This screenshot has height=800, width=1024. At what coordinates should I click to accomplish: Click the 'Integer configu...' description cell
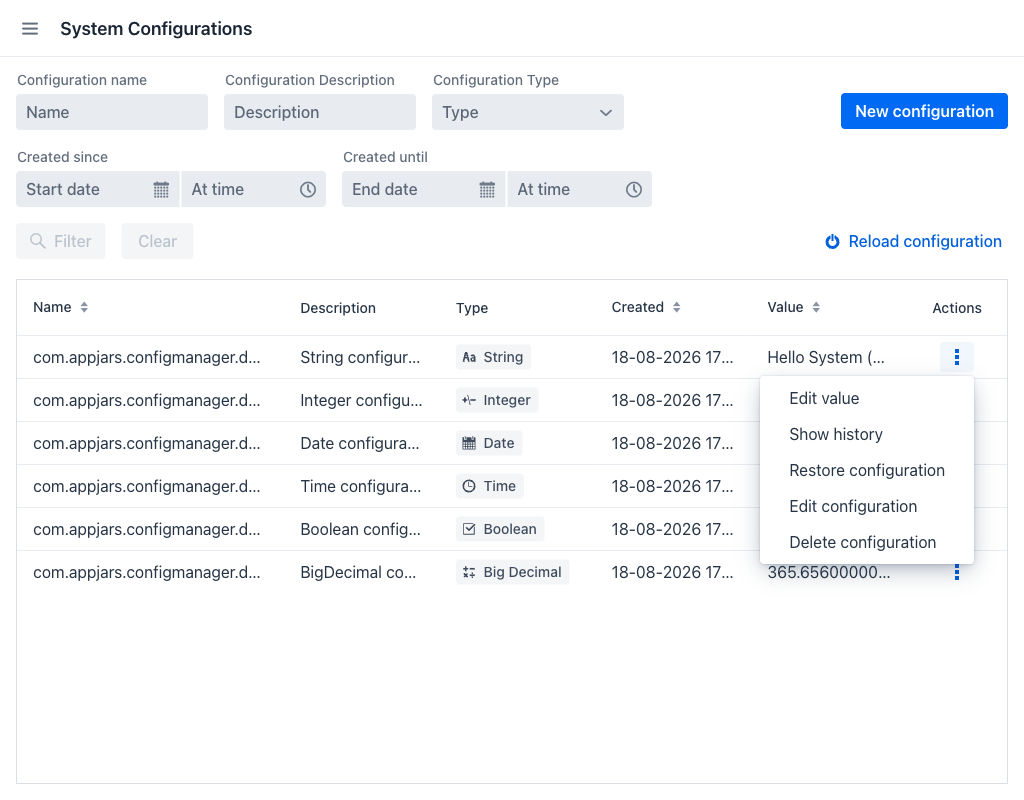pyautogui.click(x=361, y=400)
